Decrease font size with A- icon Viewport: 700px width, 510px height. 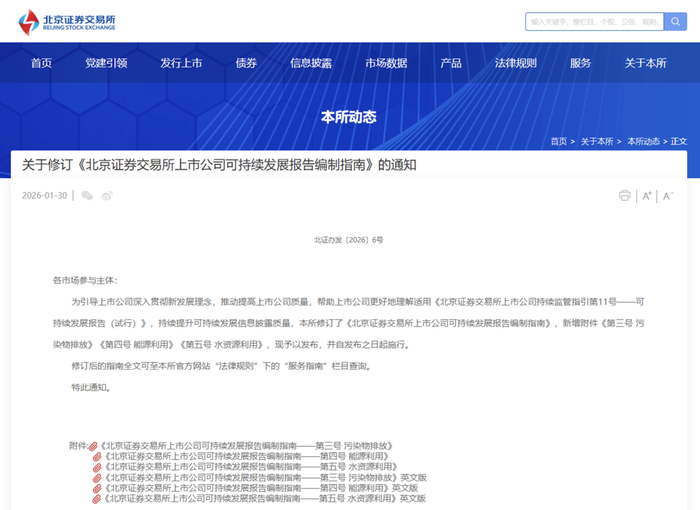667,196
